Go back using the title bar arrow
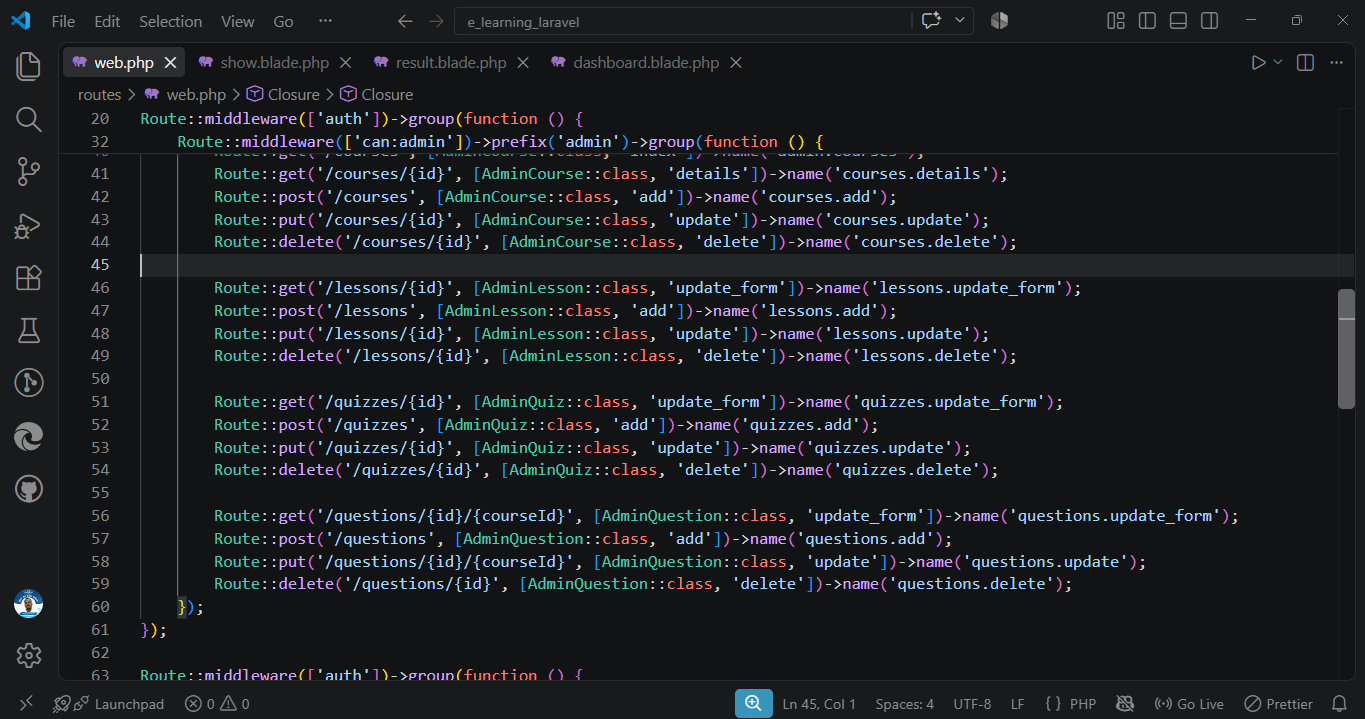This screenshot has height=719, width=1365. (404, 21)
